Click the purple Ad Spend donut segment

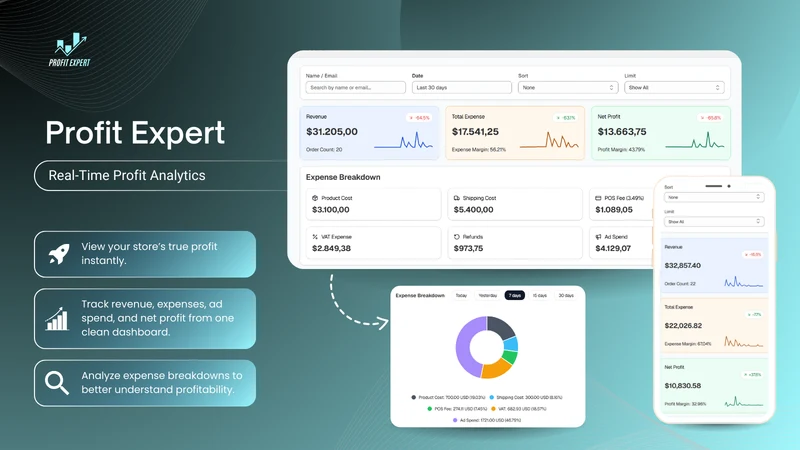click(x=464, y=347)
